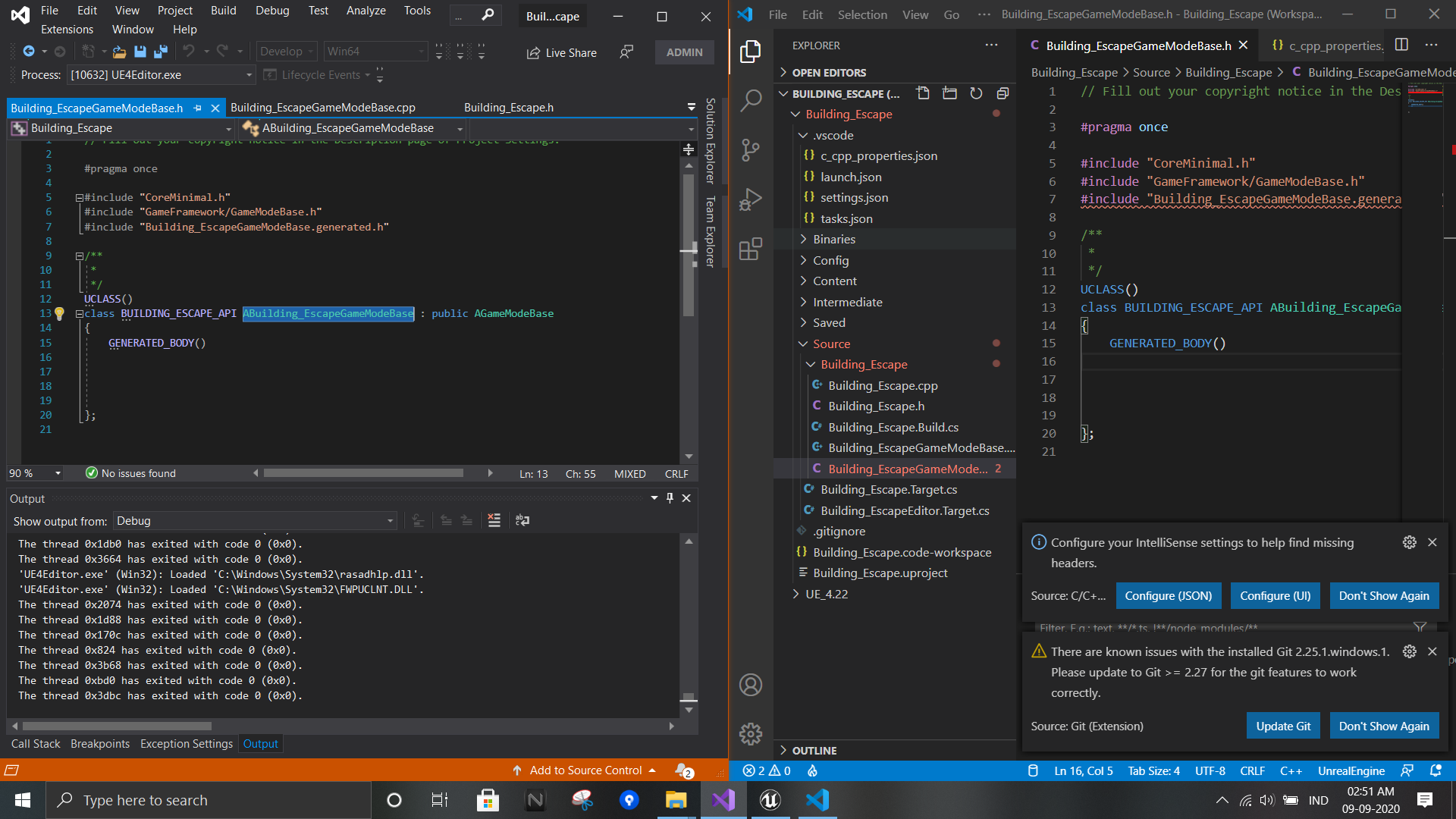
Task: Unpin the Building_EscapeGameModeBase.h tab
Action: (x=197, y=108)
